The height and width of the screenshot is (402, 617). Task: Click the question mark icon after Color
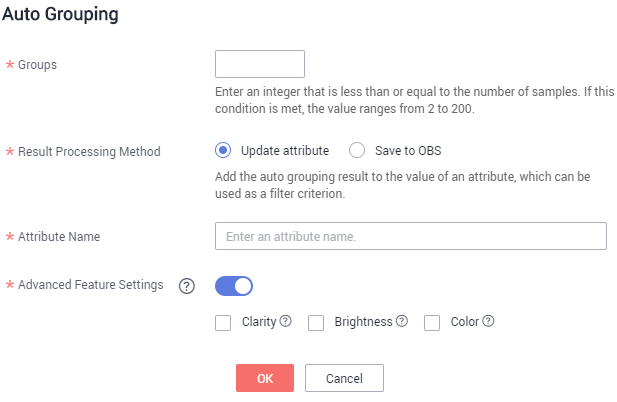(488, 321)
